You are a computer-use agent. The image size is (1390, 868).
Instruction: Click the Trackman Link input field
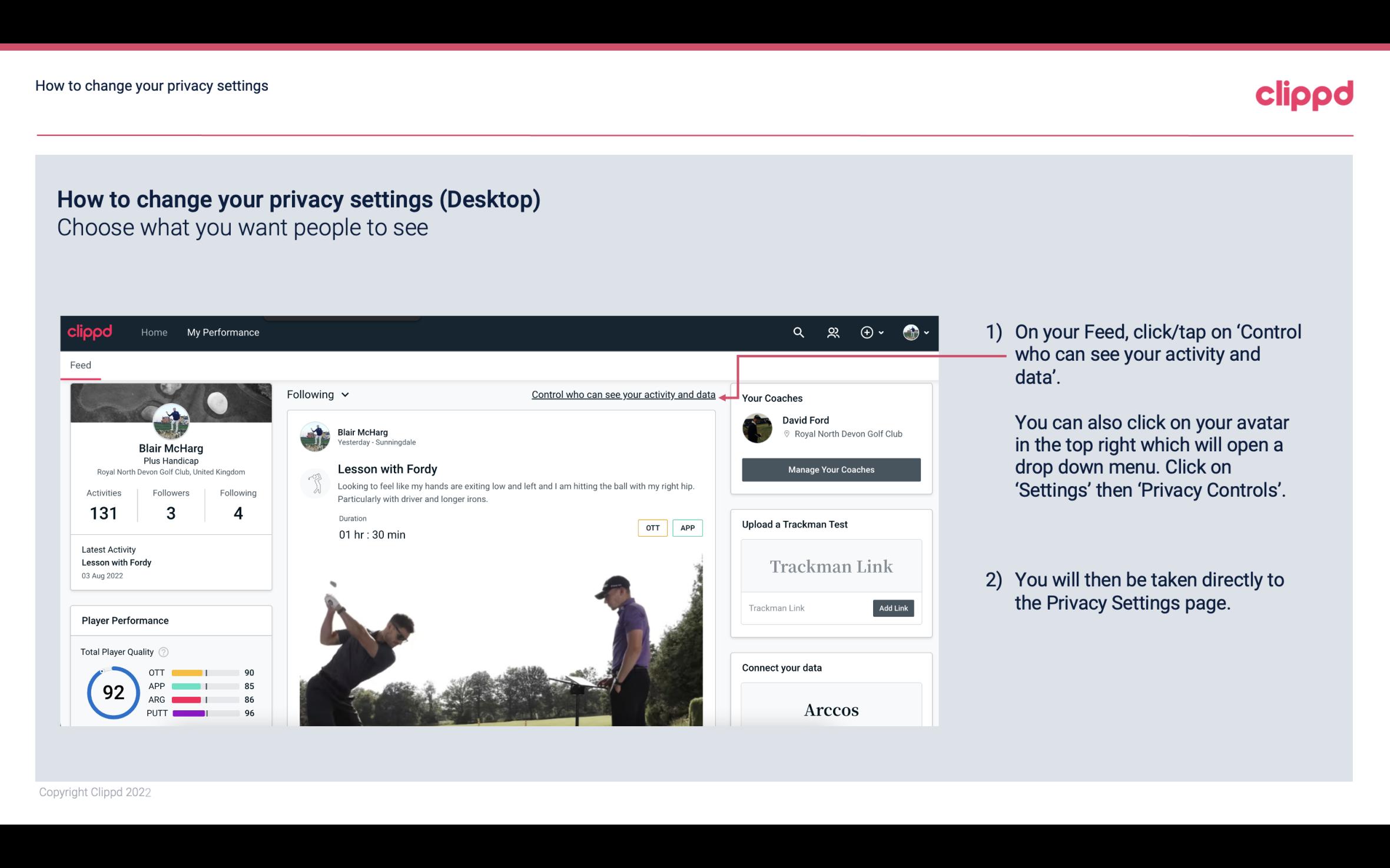click(806, 608)
